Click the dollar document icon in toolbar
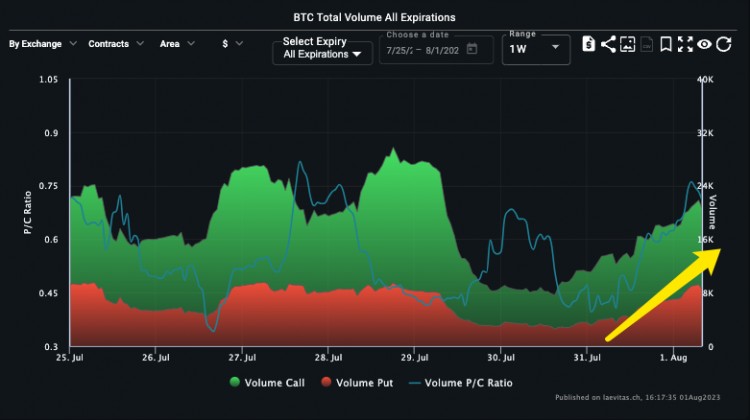Viewport: 750px width, 420px height. 589,44
